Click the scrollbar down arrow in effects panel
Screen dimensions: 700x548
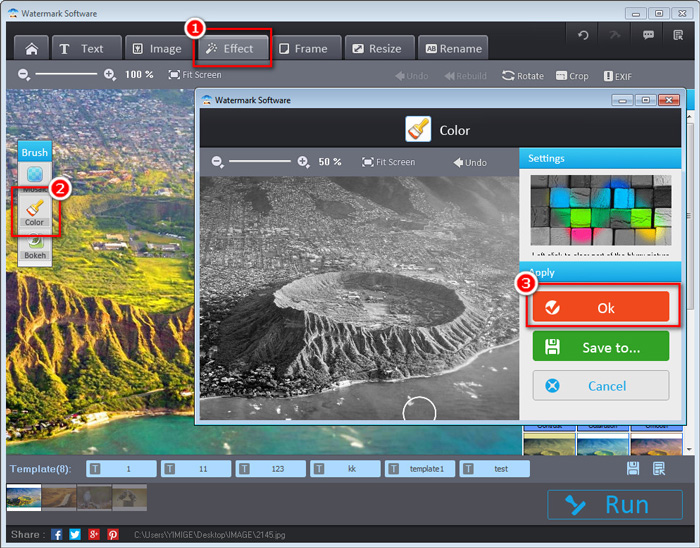[x=689, y=449]
